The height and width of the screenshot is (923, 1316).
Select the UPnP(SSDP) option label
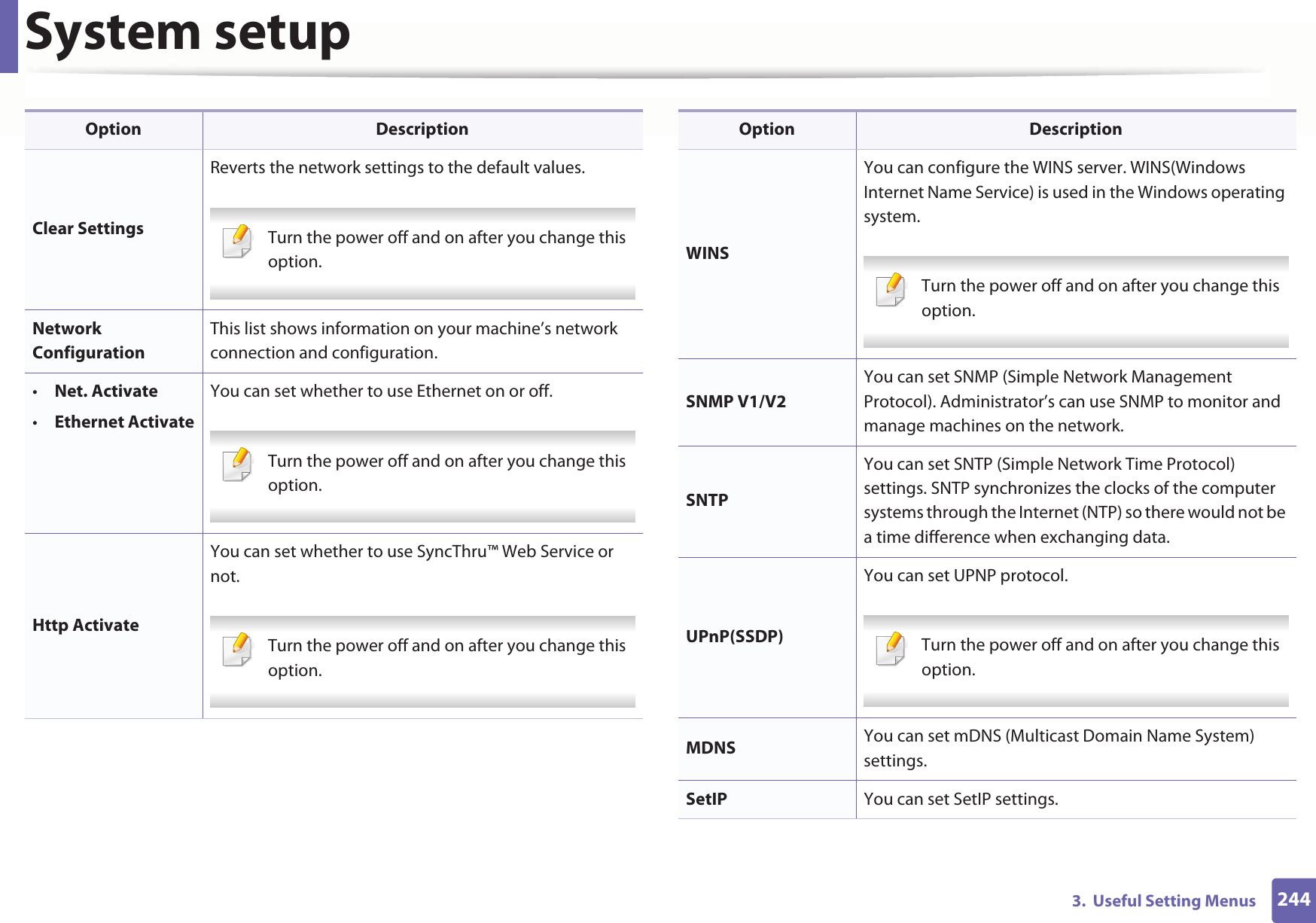coord(734,636)
